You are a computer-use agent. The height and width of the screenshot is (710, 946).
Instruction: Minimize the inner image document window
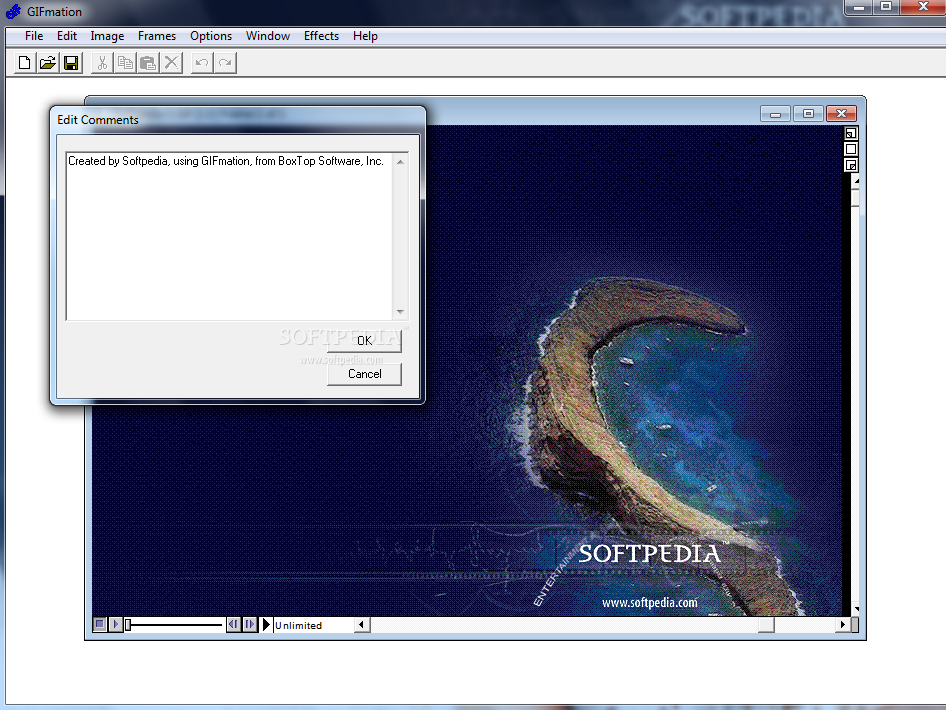coord(776,113)
